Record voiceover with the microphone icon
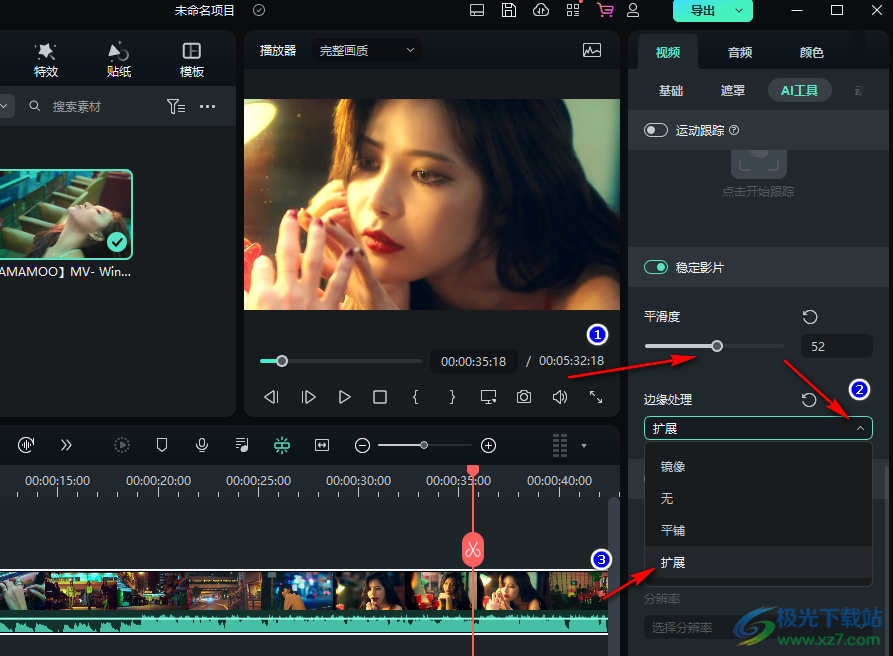This screenshot has width=893, height=656. pos(202,445)
